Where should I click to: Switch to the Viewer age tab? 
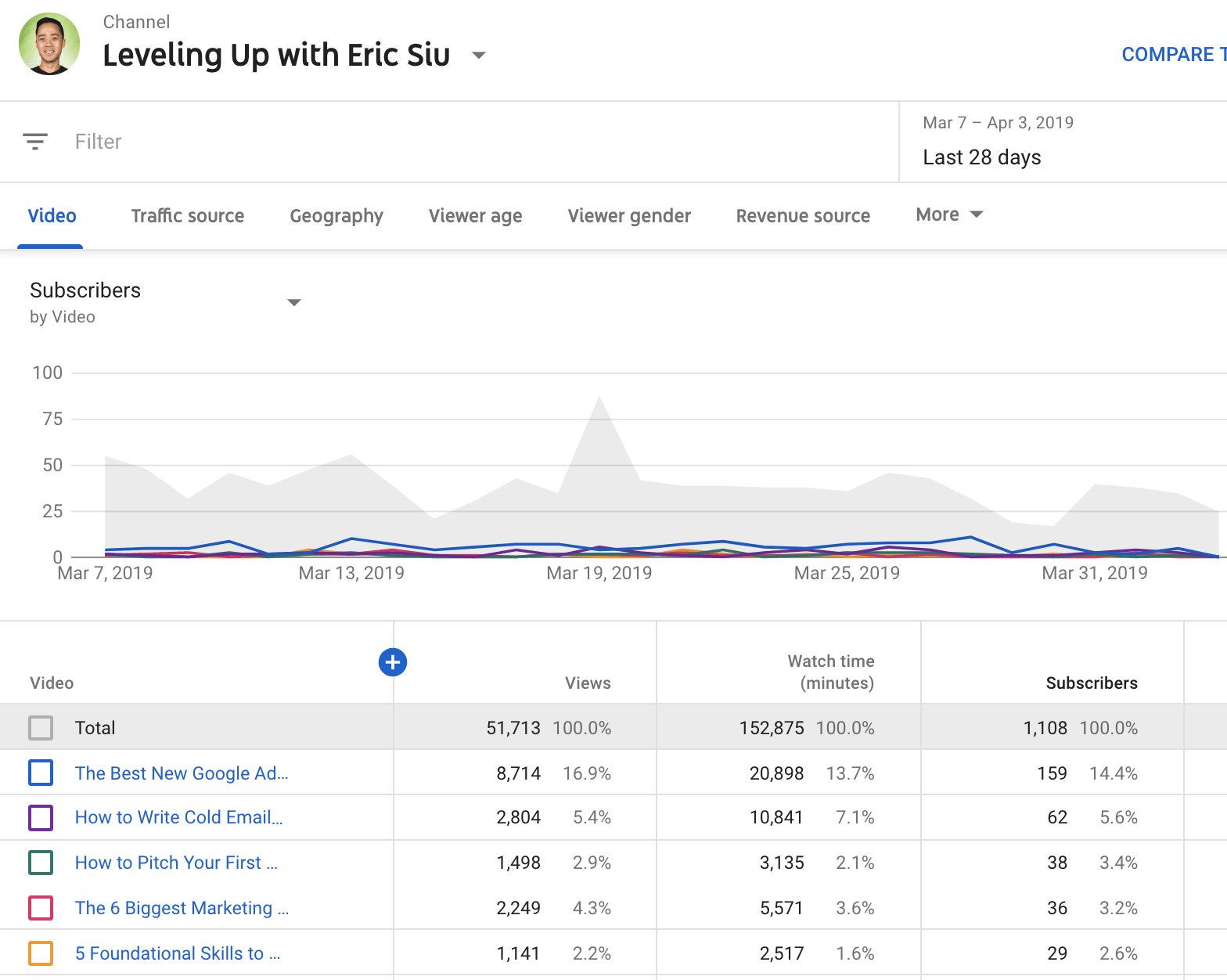(476, 216)
